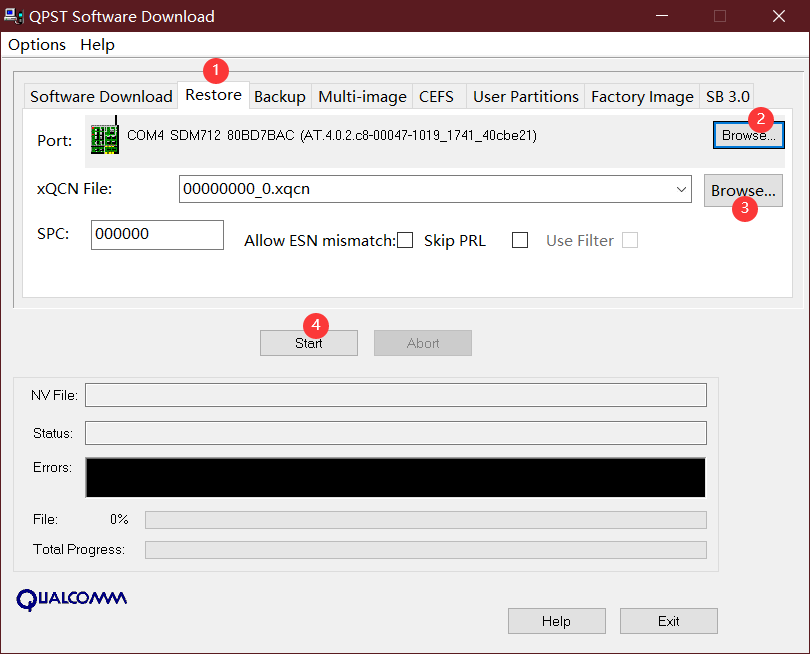Switch to the Software Download tab

point(101,97)
